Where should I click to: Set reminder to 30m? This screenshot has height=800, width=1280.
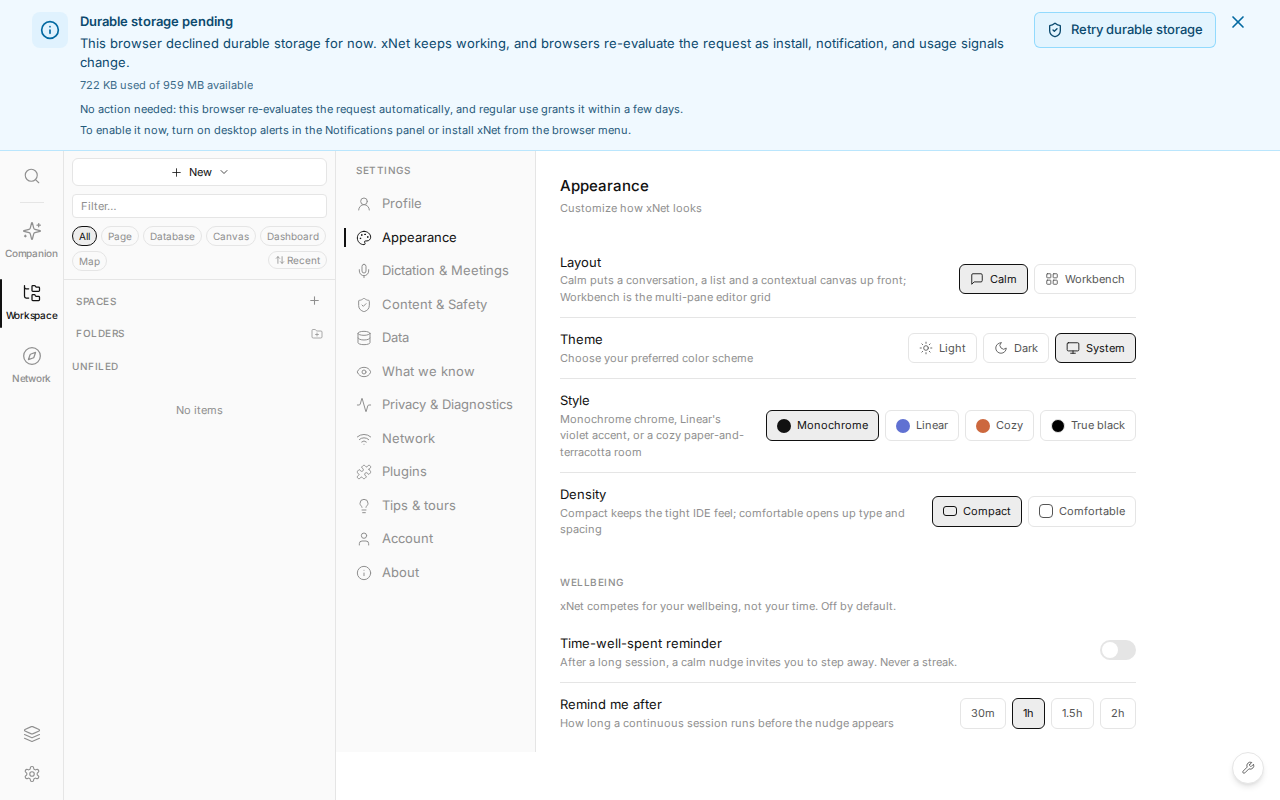pos(983,713)
